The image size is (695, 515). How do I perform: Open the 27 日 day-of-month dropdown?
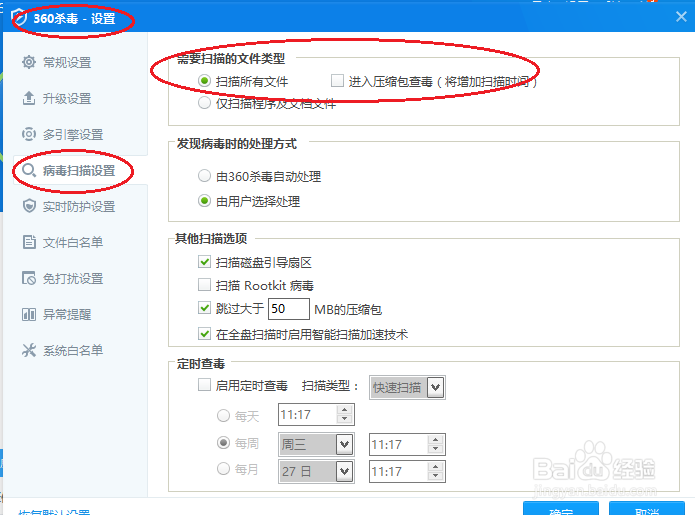(316, 472)
